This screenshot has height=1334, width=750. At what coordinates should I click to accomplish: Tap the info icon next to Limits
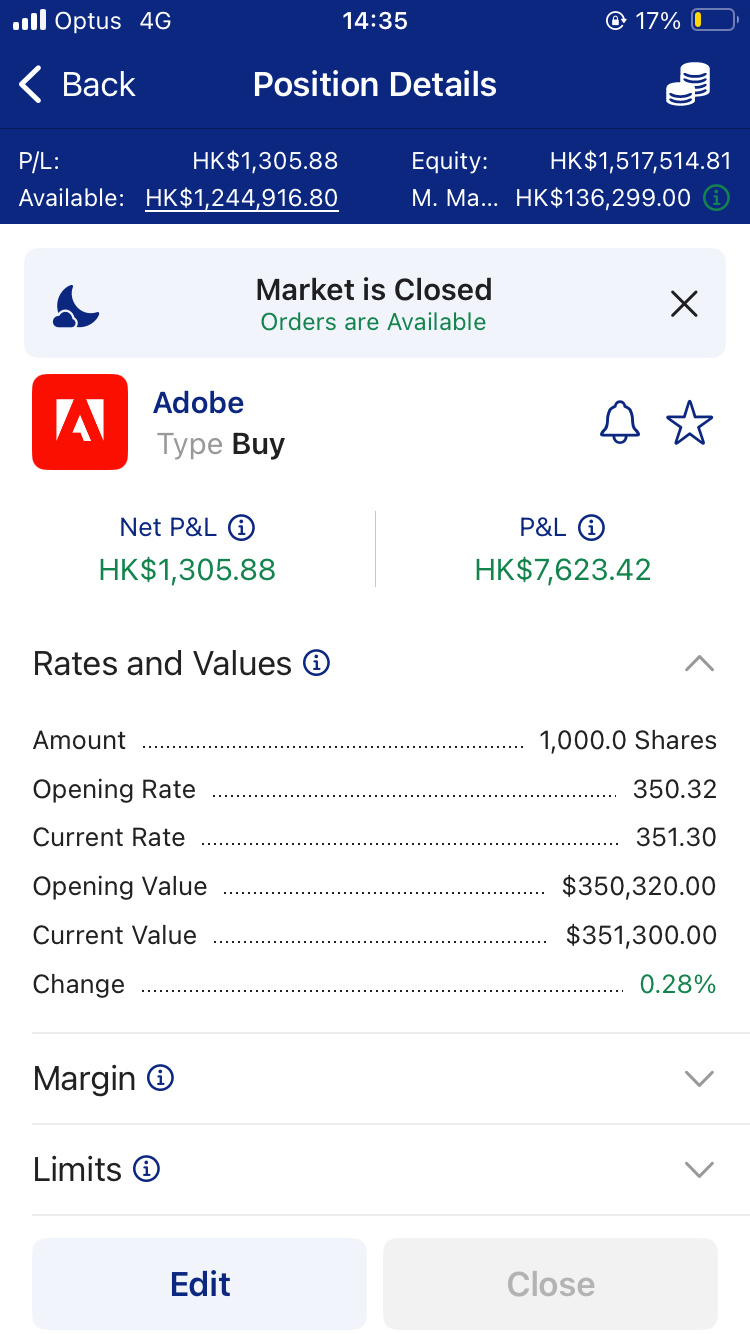147,1169
